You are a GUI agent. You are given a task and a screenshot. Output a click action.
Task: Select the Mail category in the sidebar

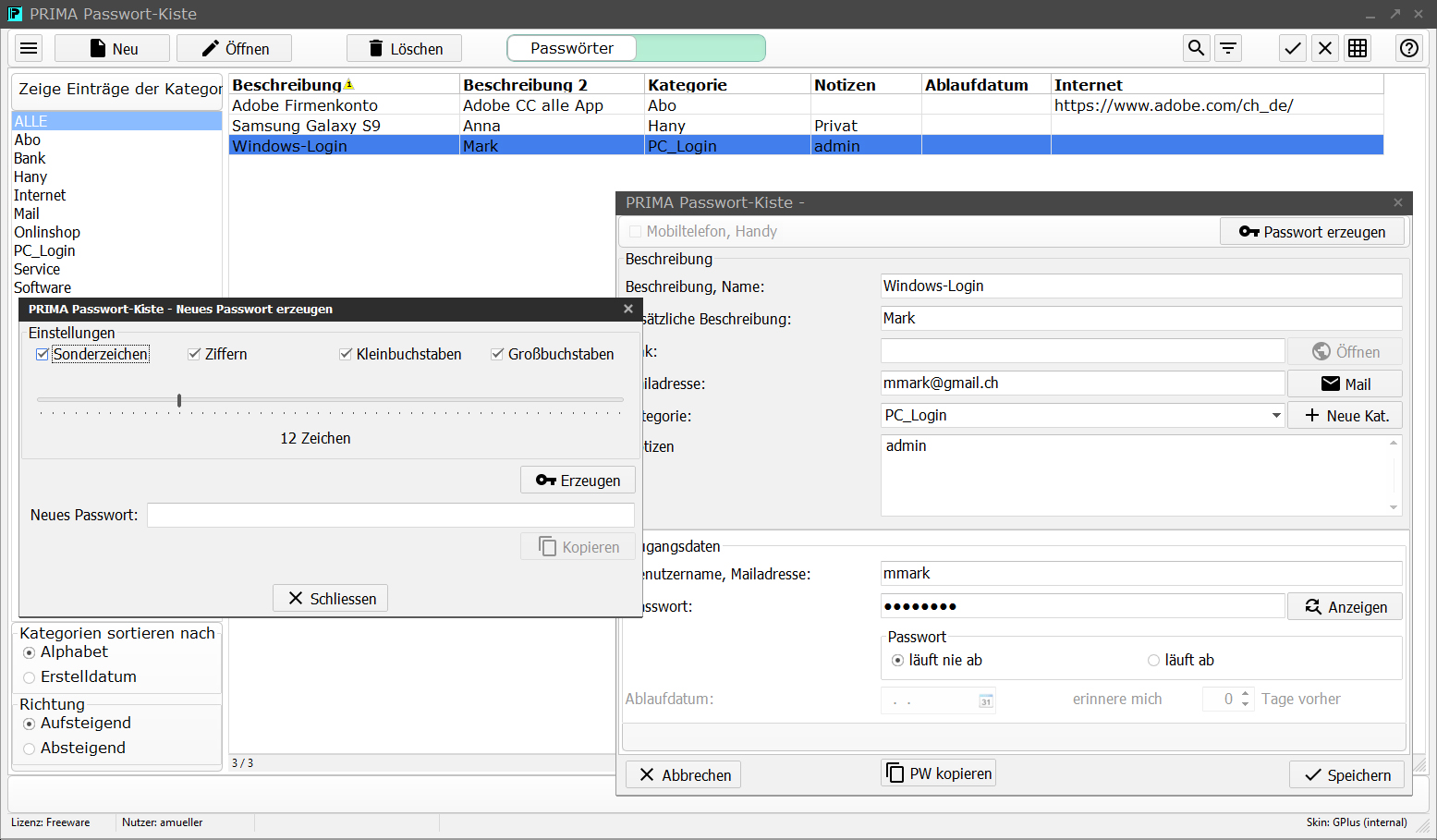pos(116,213)
